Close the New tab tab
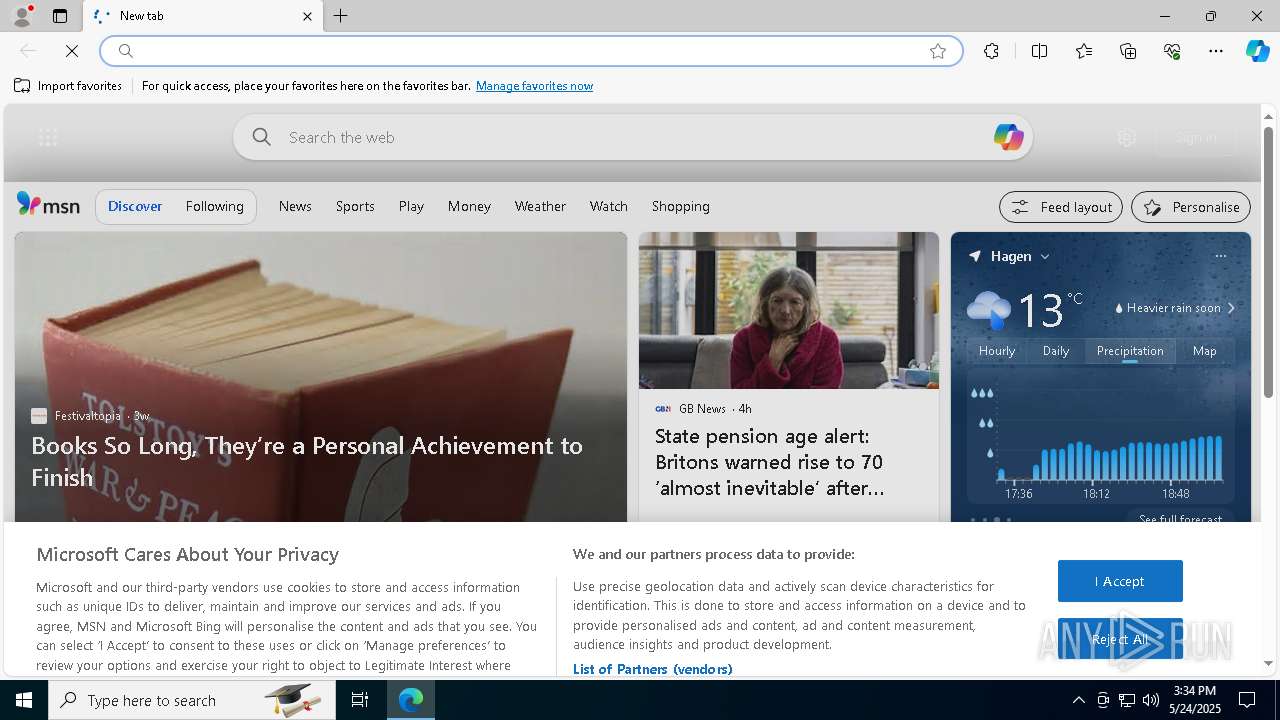This screenshot has height=720, width=1280. pos(307,16)
